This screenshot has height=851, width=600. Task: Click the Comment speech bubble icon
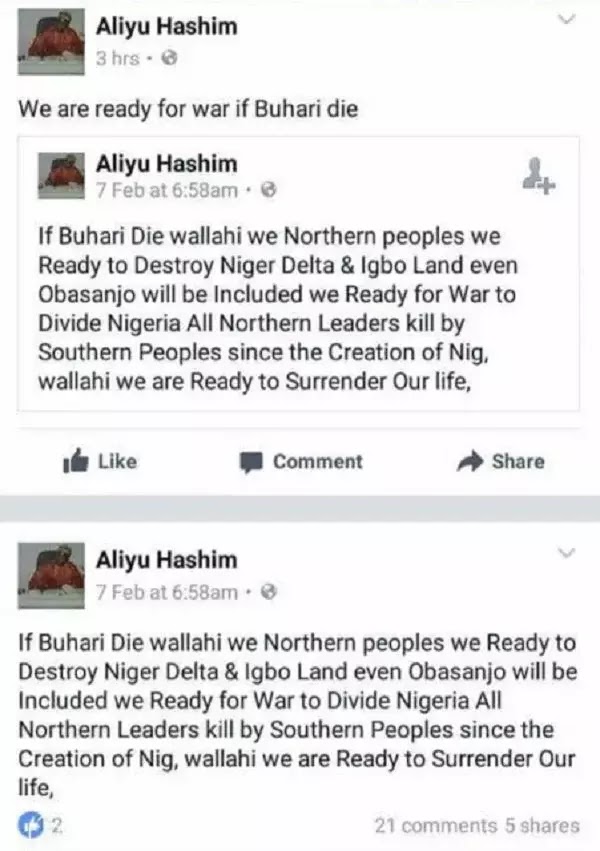point(252,462)
